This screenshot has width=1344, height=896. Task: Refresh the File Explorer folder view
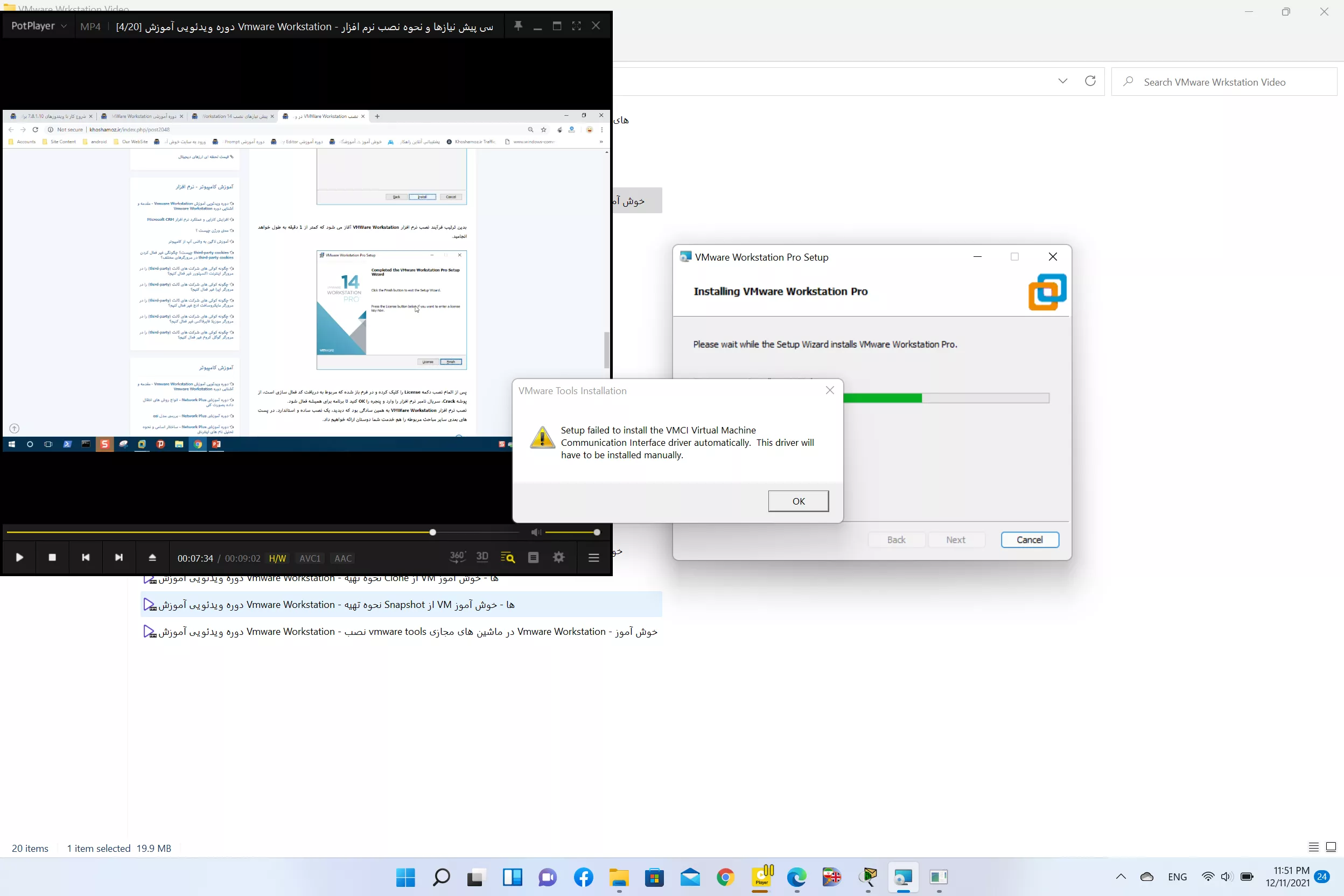click(x=1090, y=81)
